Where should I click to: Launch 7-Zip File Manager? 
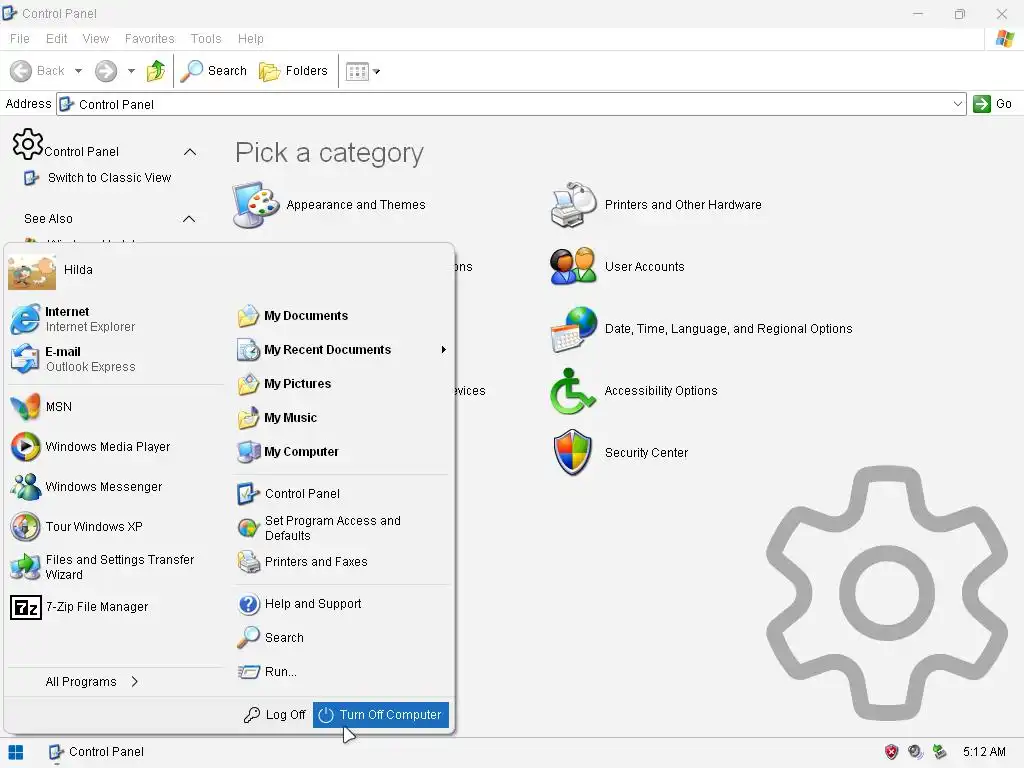click(x=80, y=607)
